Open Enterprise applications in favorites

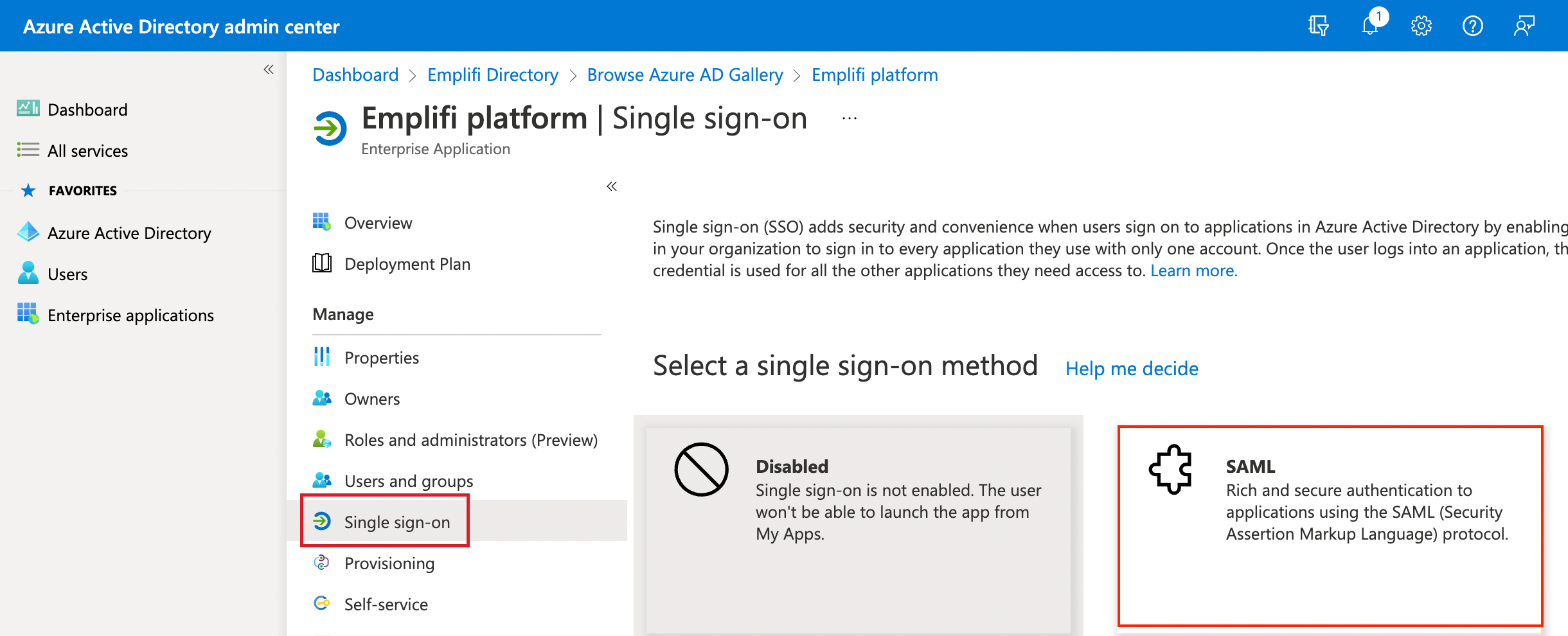pyautogui.click(x=130, y=315)
